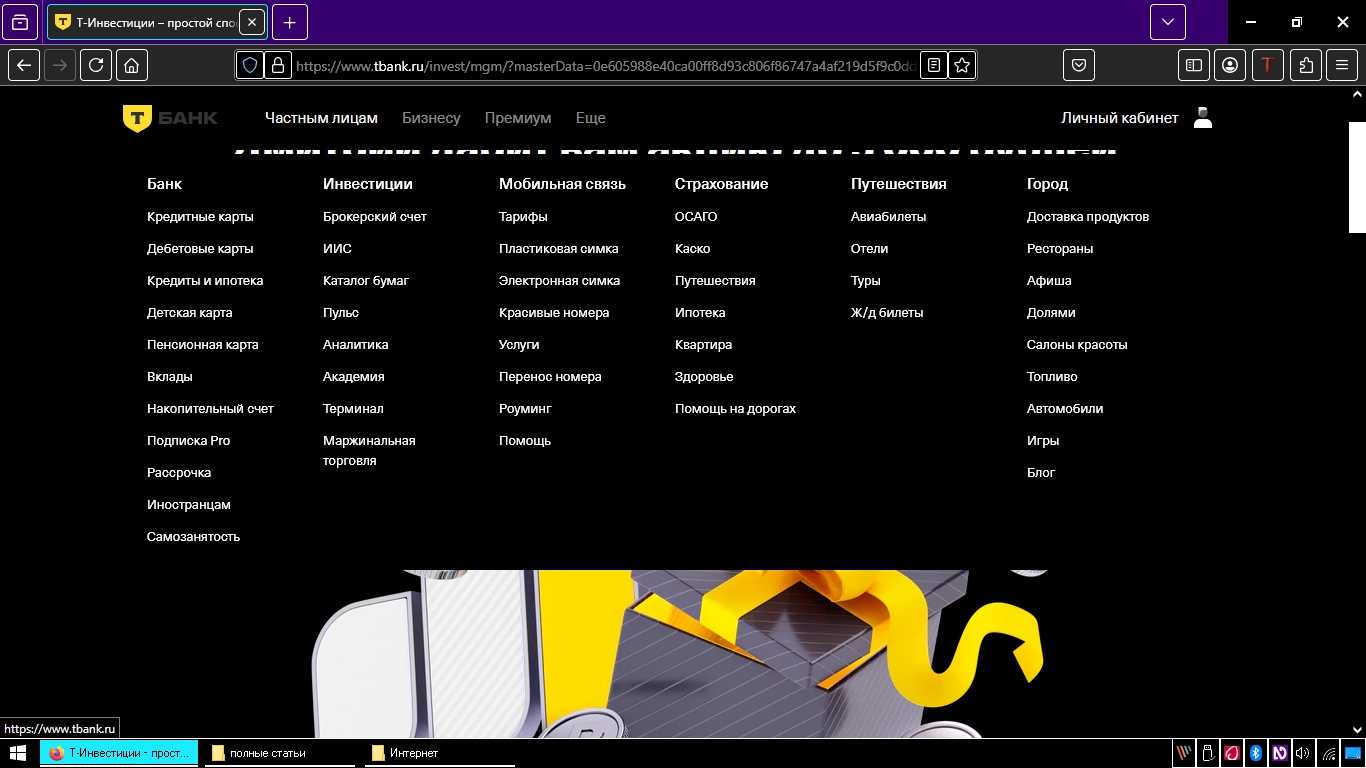Open the user profile icon near Личный кабинет

tap(1203, 118)
